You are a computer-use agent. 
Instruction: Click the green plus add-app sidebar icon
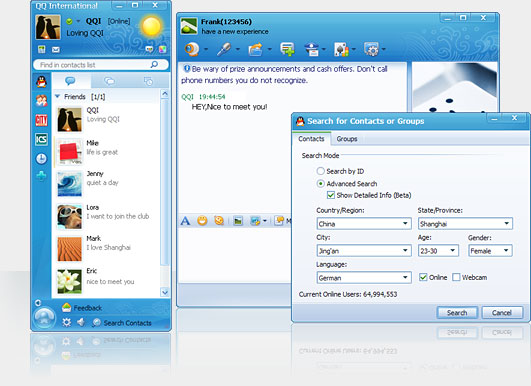pyautogui.click(x=41, y=176)
